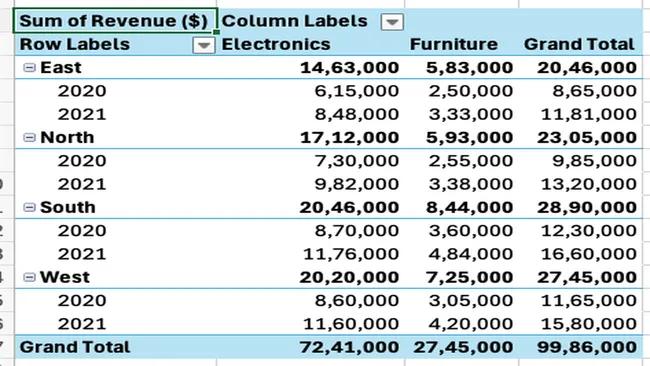Select cell with value 4,20,000
The height and width of the screenshot is (366, 650).
tap(471, 323)
